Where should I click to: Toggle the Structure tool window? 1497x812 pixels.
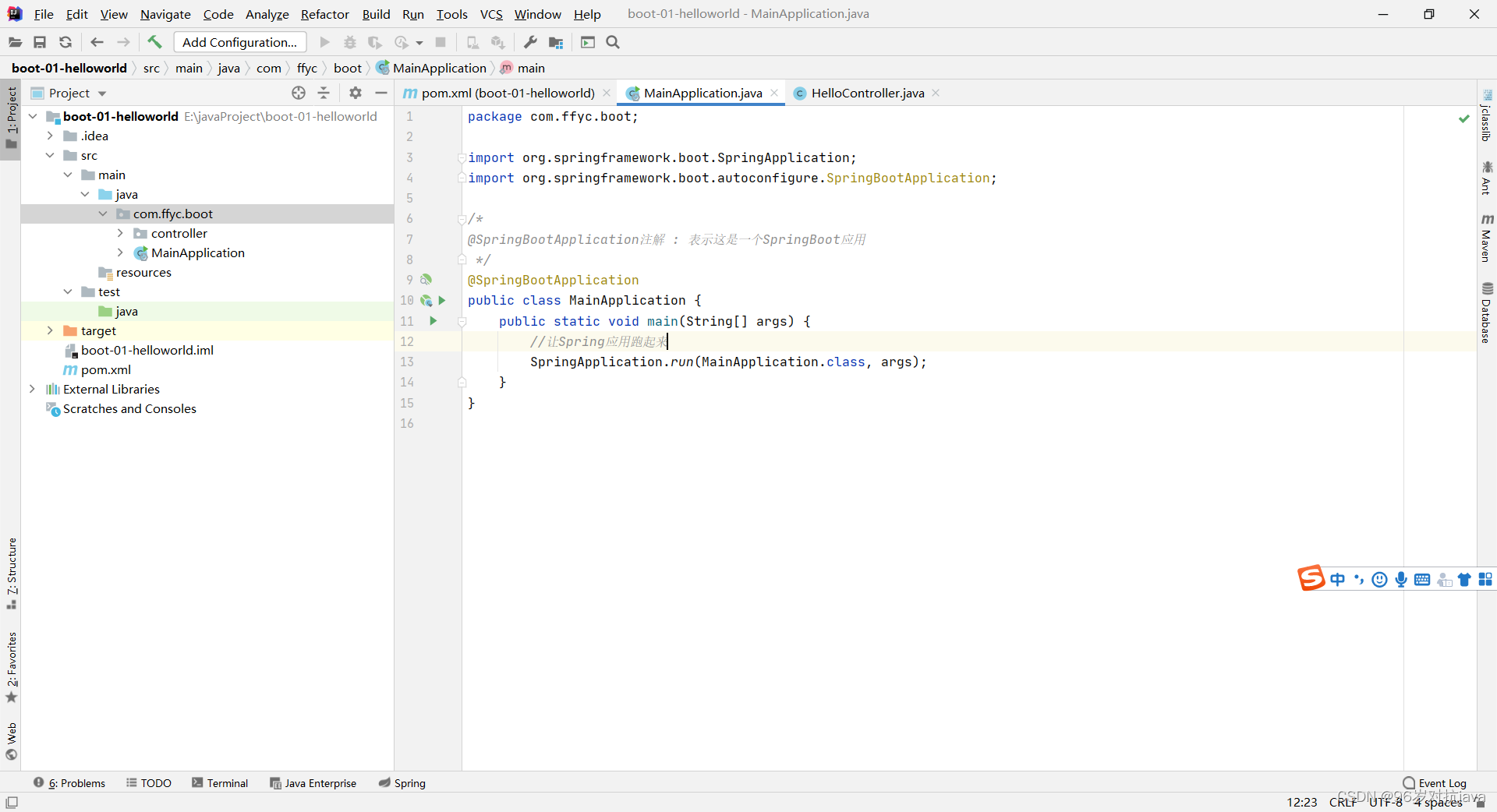11,574
